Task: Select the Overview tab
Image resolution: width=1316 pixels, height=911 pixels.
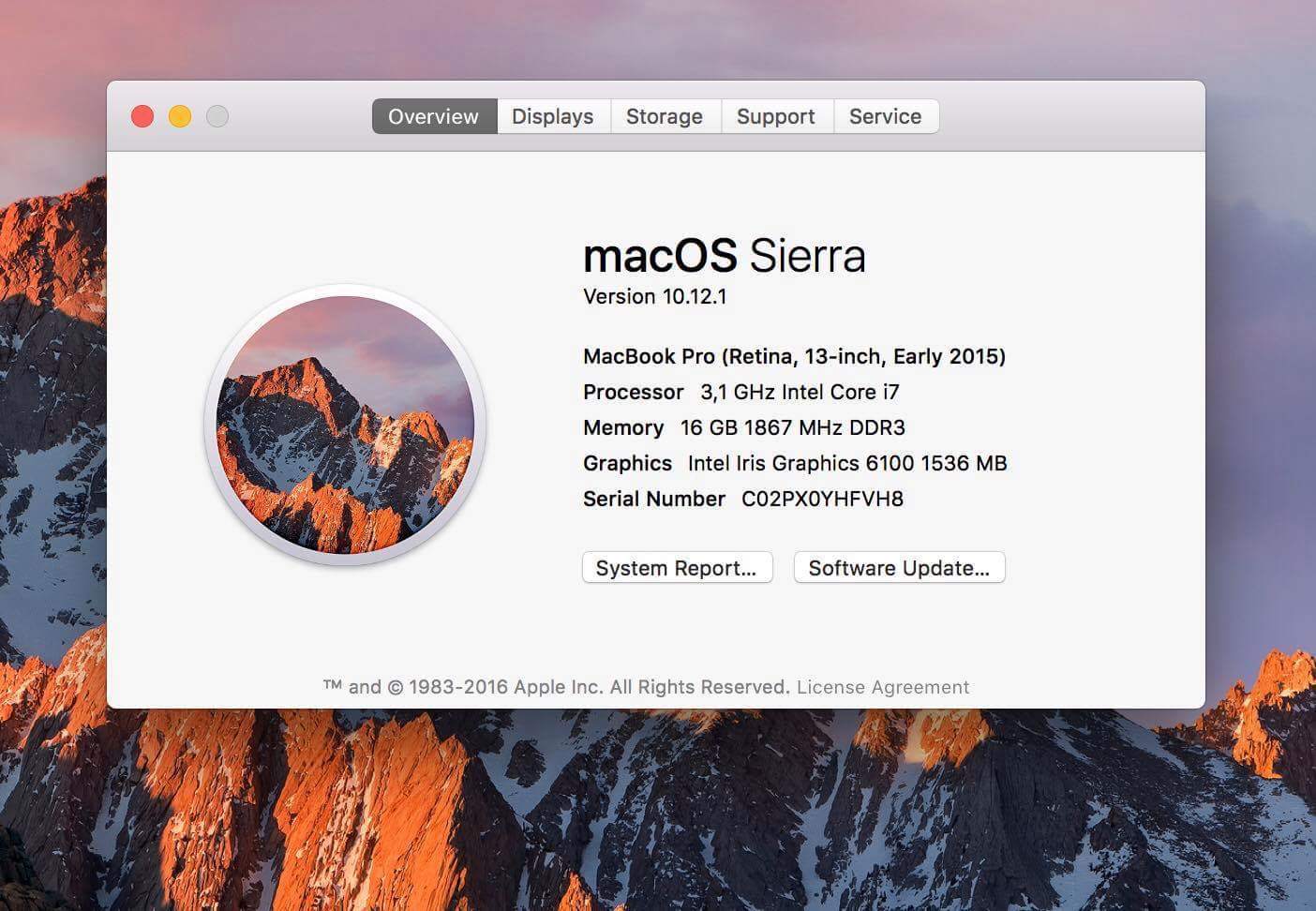Action: [434, 116]
